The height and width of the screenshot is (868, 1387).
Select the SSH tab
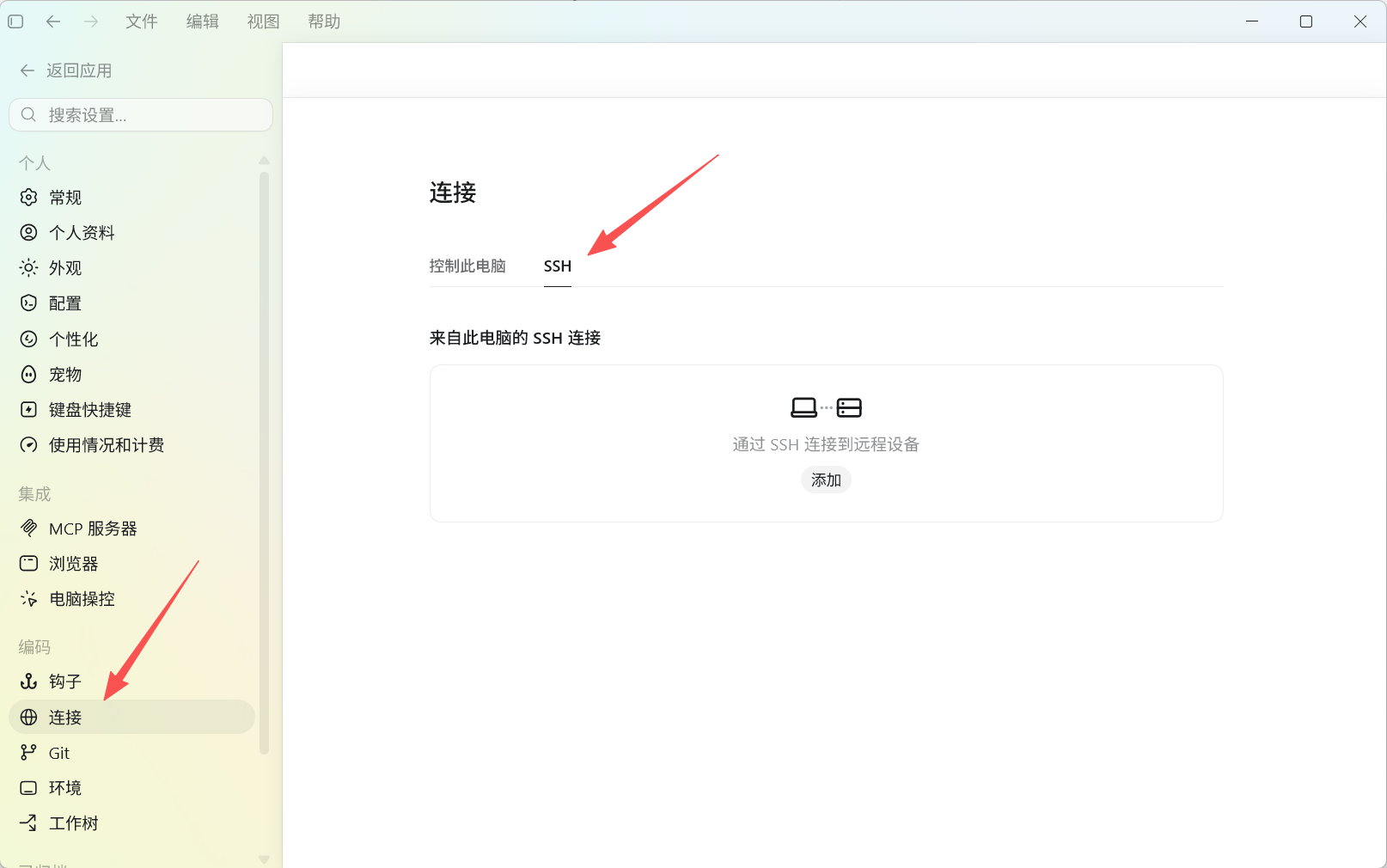point(558,266)
